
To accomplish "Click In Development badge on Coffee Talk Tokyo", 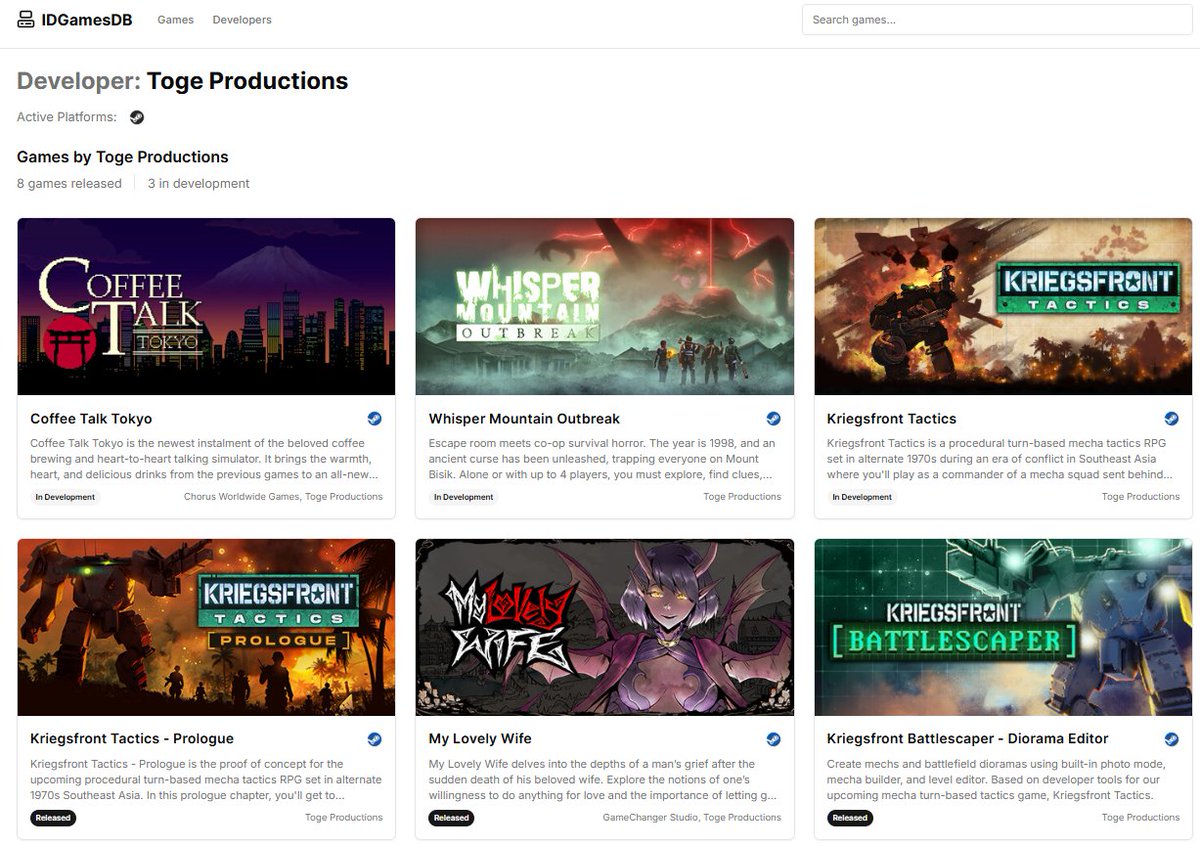I will click(65, 497).
